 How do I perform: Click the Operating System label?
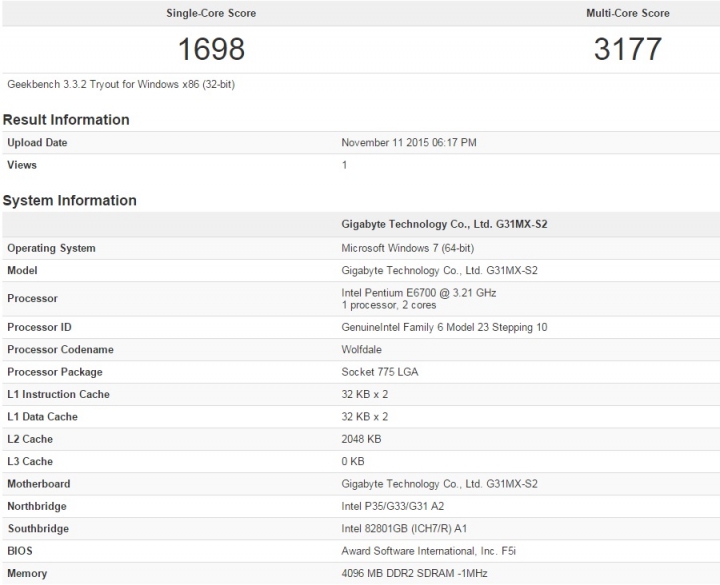pos(51,248)
